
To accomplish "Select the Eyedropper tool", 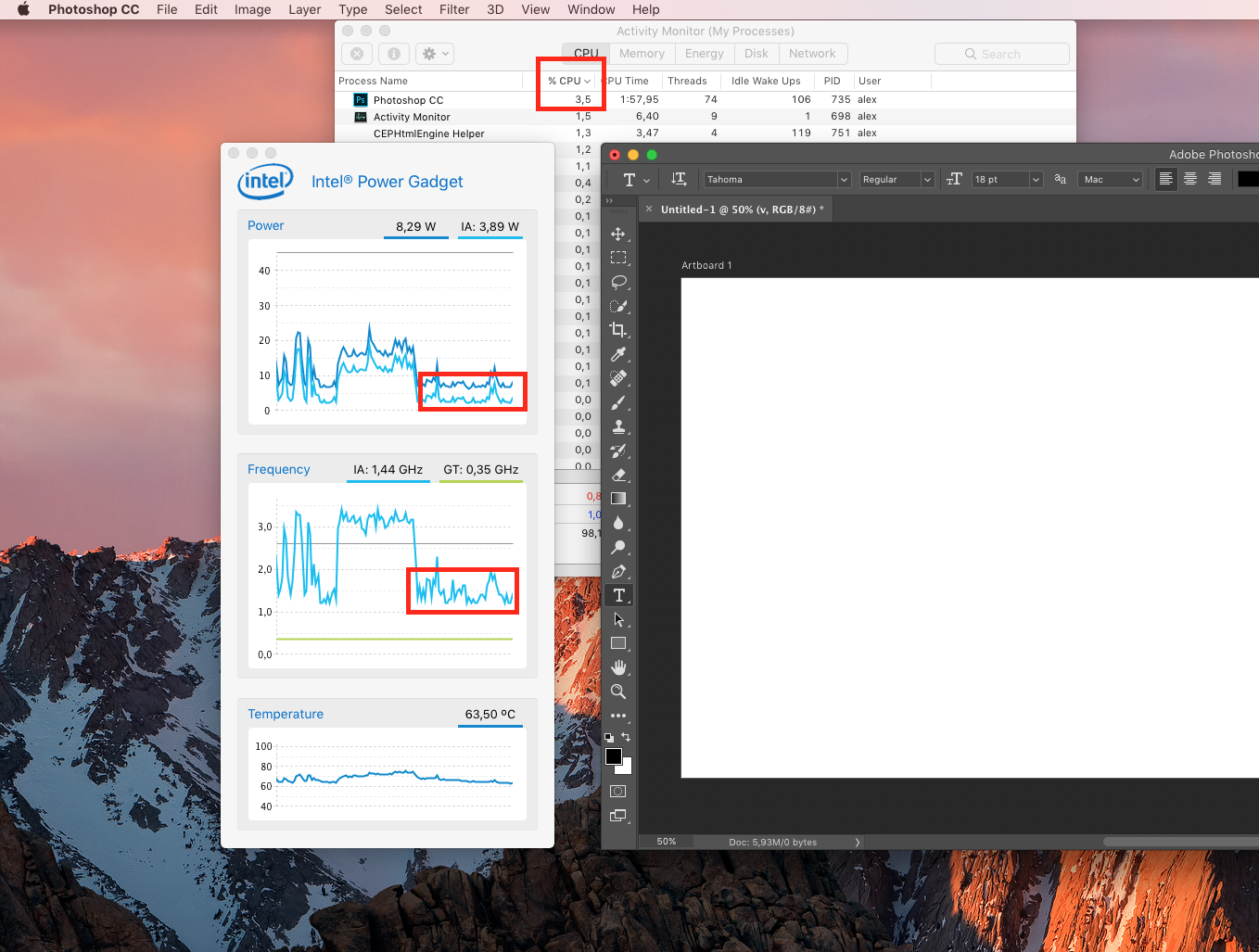I will coord(618,354).
